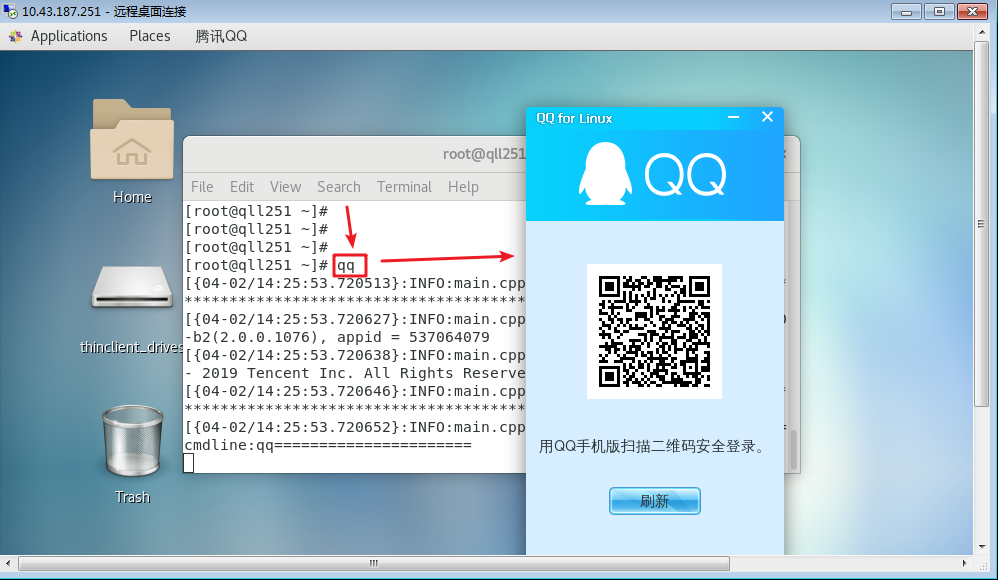Image resolution: width=998 pixels, height=580 pixels.
Task: Click the remote desktop vertical scrollbar thumb
Action: [981, 224]
